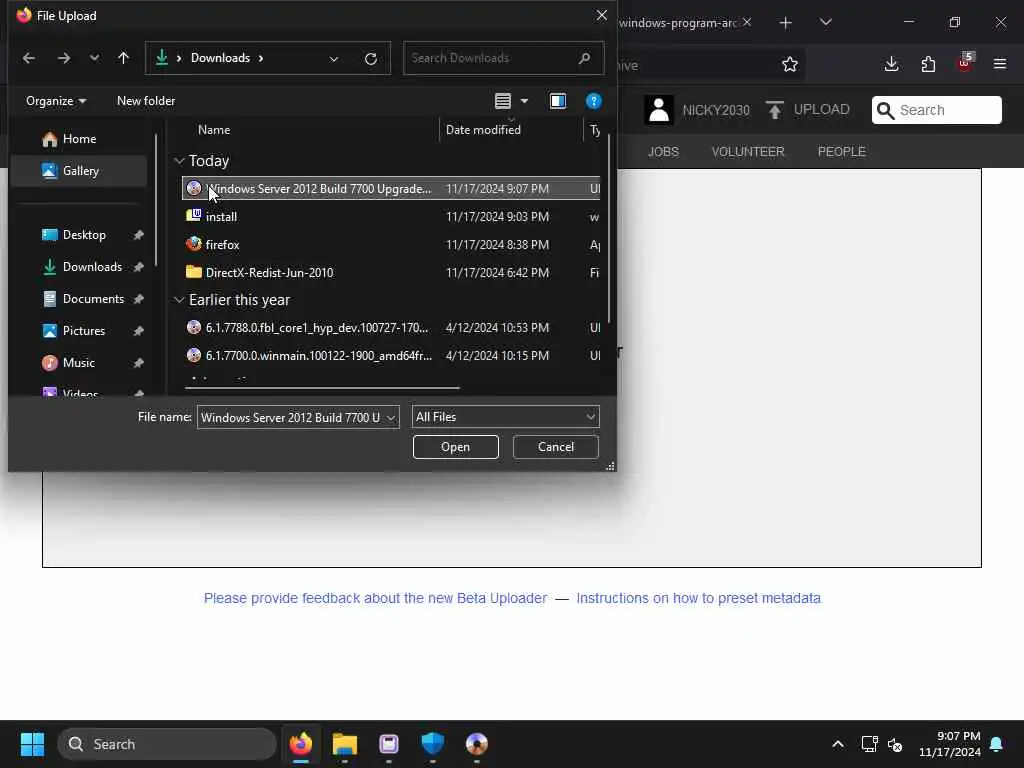
Task: Collapse the Today group
Action: tap(179, 161)
